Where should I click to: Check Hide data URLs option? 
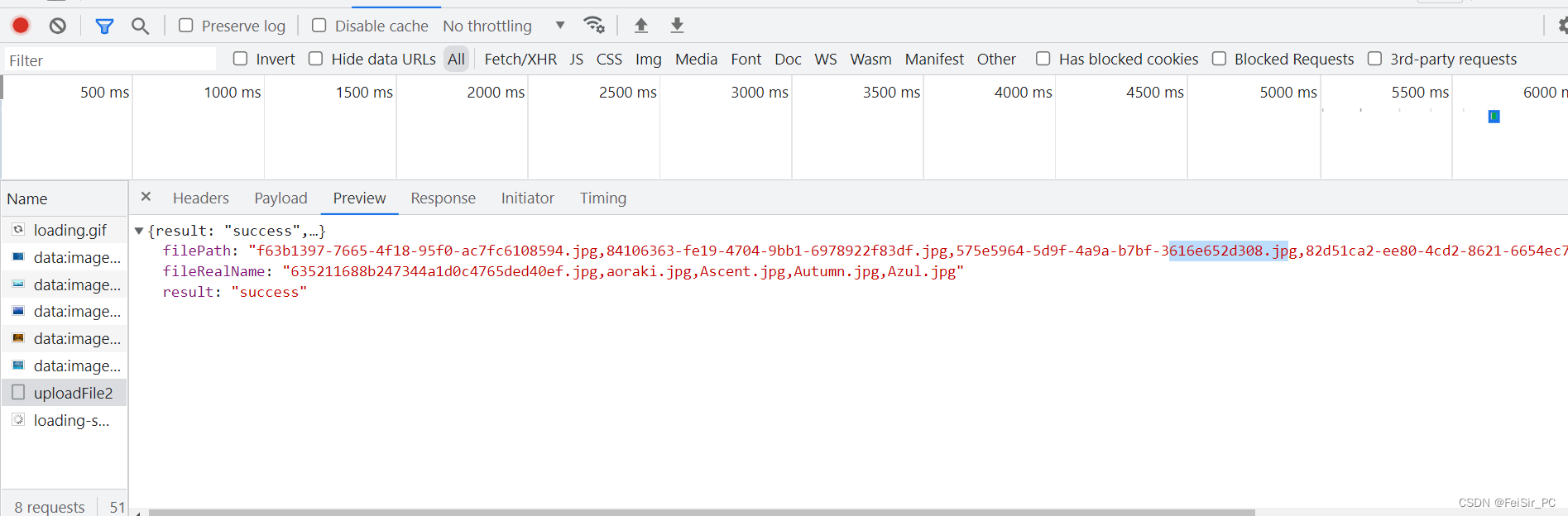[x=315, y=59]
